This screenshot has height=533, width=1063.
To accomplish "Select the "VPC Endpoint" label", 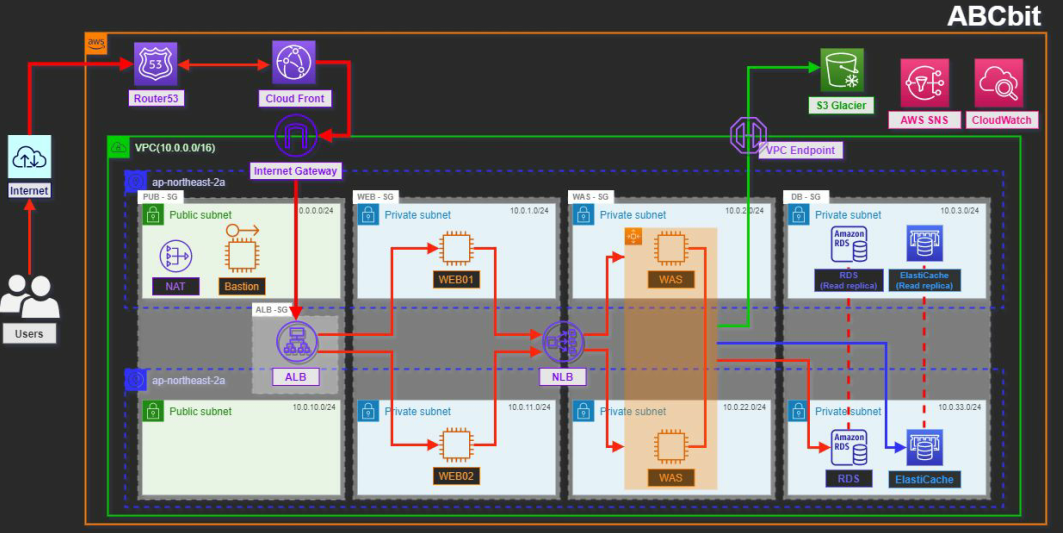I will coord(801,150).
